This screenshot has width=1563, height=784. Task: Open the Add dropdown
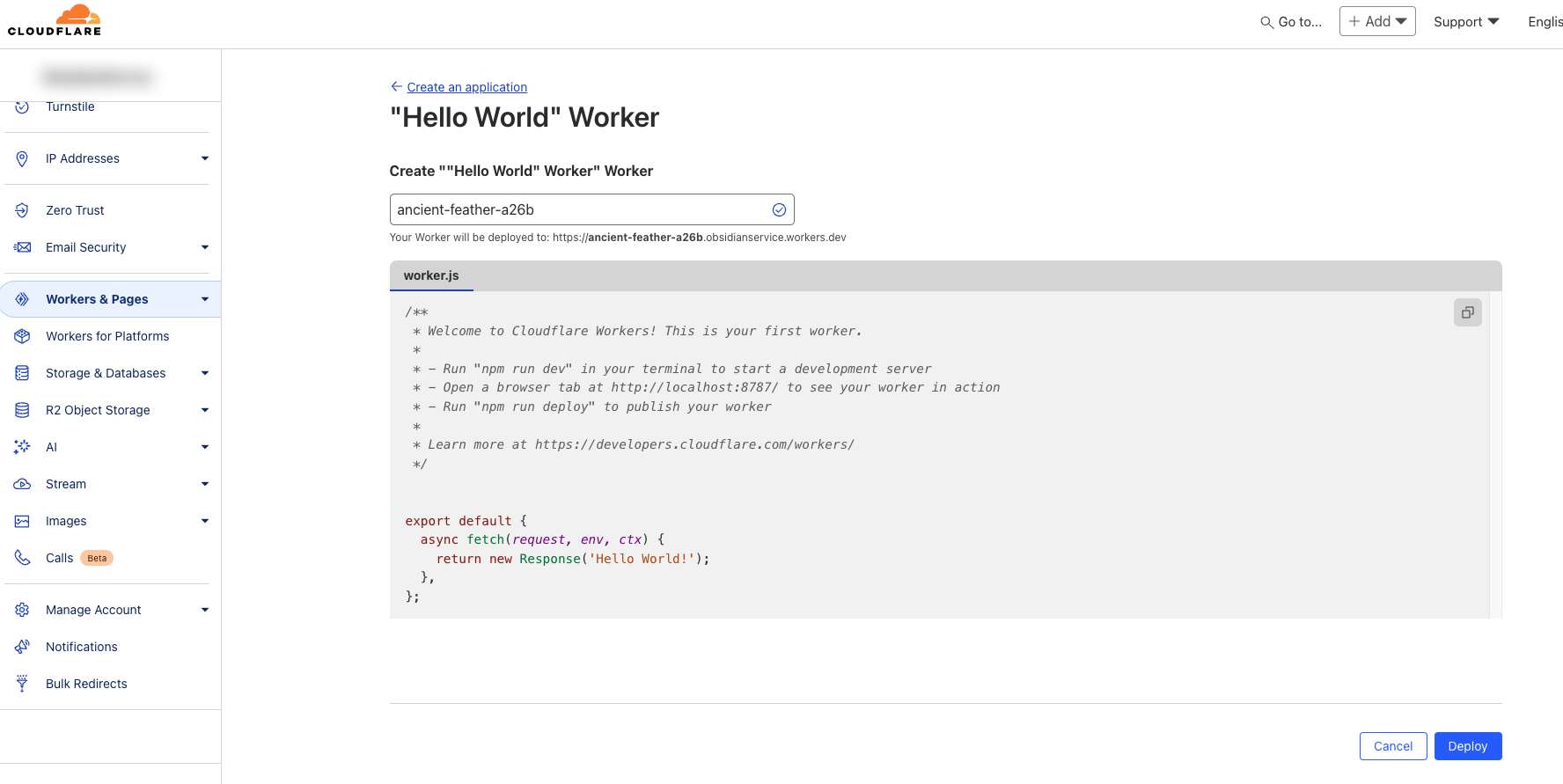tap(1377, 21)
